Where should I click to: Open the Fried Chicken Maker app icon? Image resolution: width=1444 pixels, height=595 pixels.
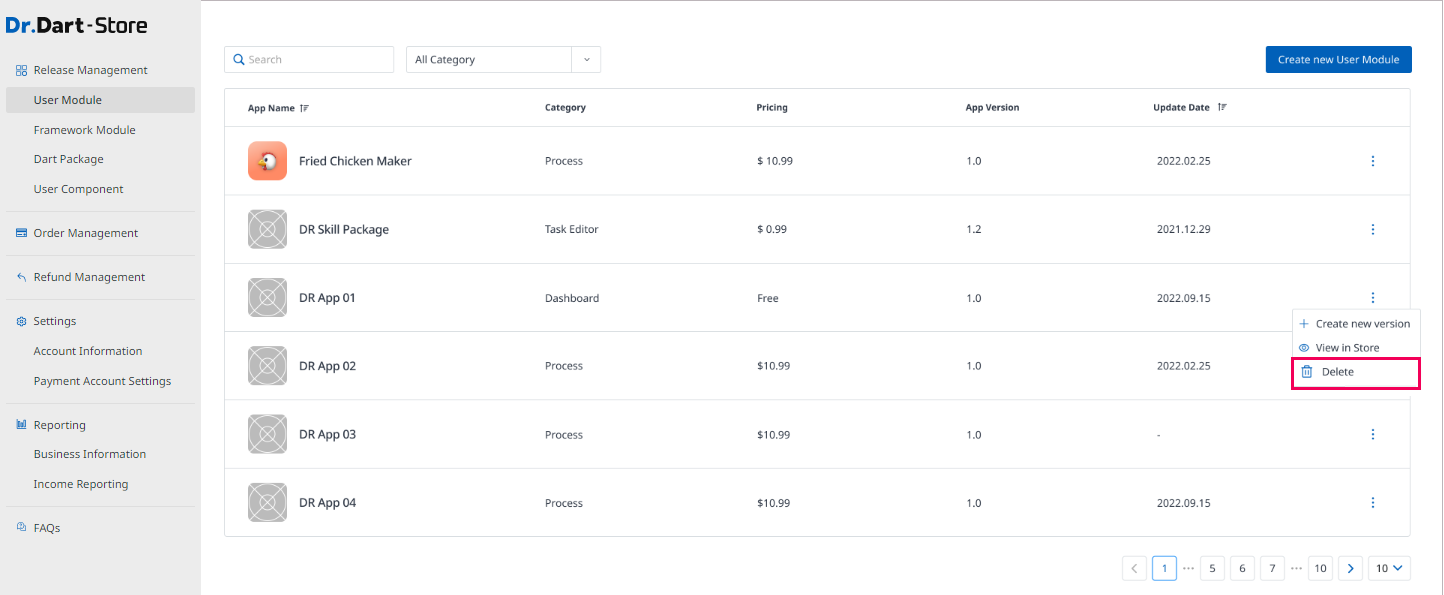point(267,161)
